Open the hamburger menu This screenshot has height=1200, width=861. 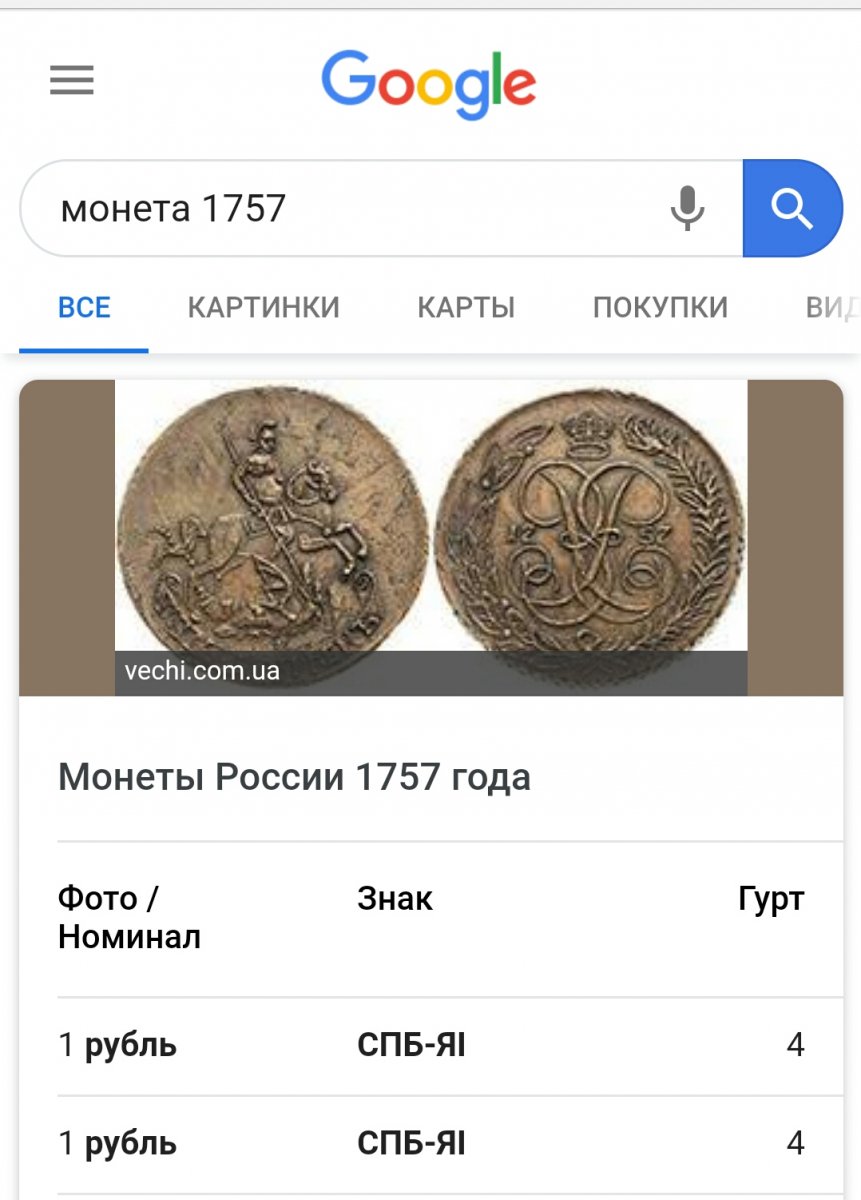[x=72, y=80]
